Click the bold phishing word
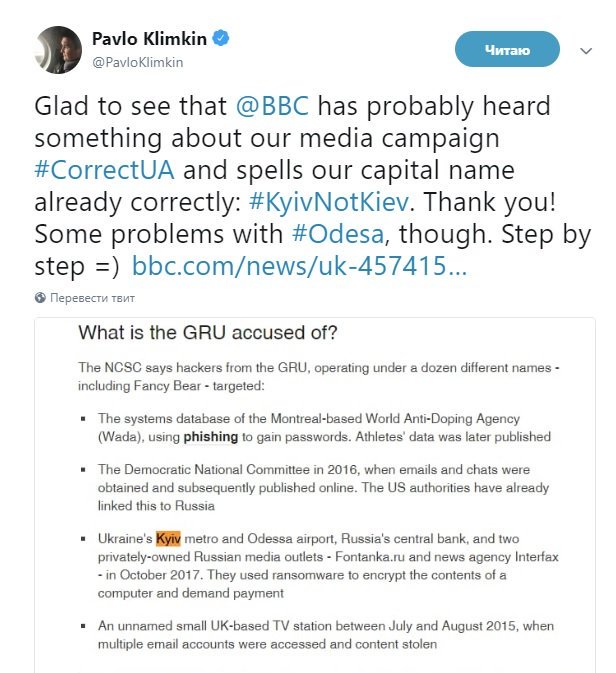This screenshot has height=673, width=616. pyautogui.click(x=209, y=437)
